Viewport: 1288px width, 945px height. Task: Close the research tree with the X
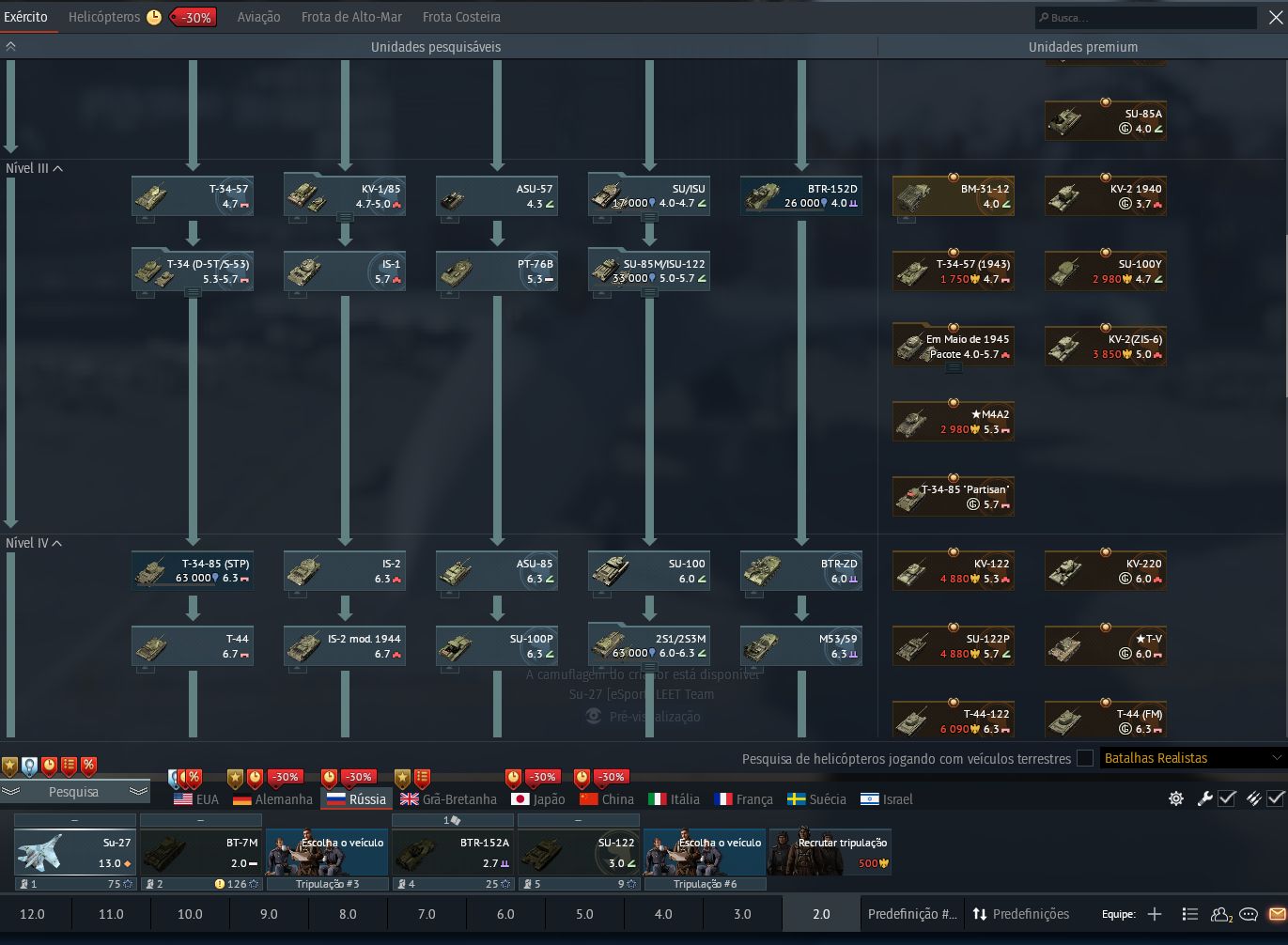[x=1274, y=17]
